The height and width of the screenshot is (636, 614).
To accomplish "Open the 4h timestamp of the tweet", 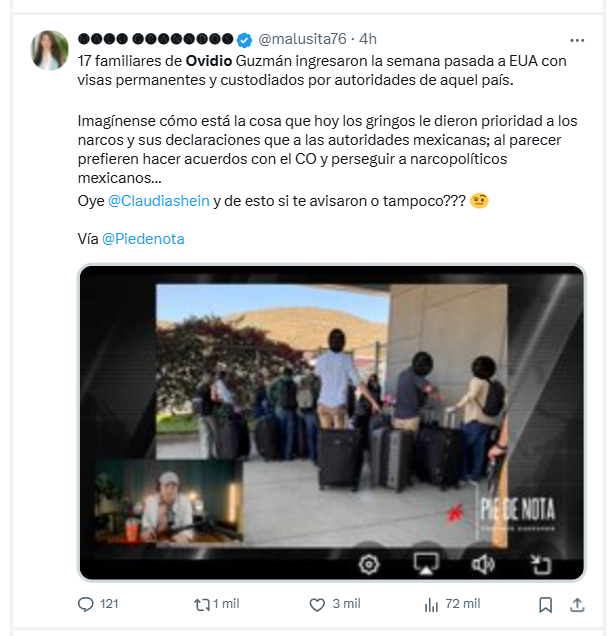I will (368, 39).
